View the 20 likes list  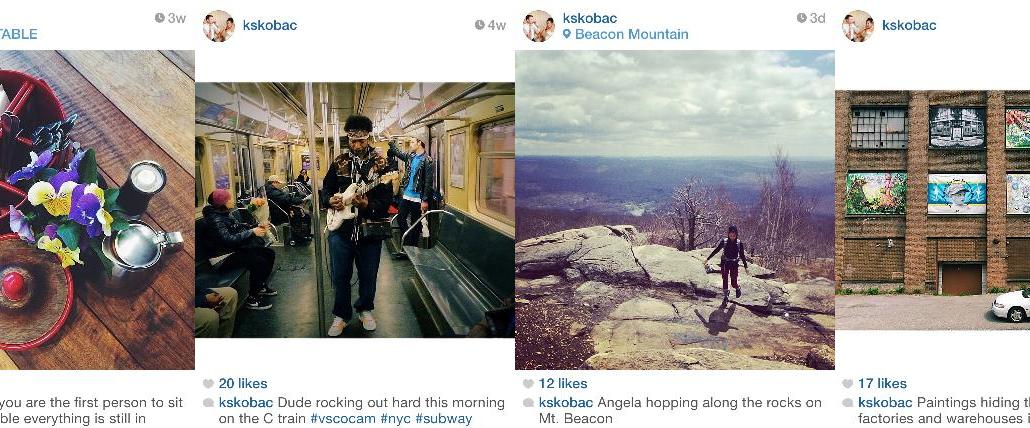tap(243, 383)
